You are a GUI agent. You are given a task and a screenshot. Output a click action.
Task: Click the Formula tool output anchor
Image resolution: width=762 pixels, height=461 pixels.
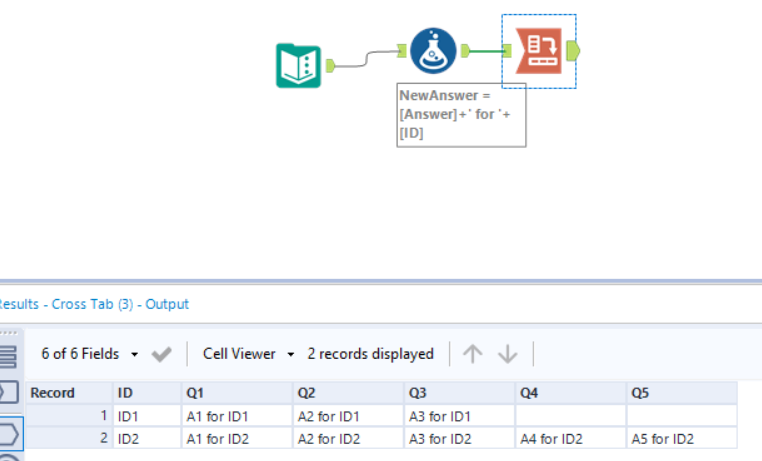(x=465, y=50)
